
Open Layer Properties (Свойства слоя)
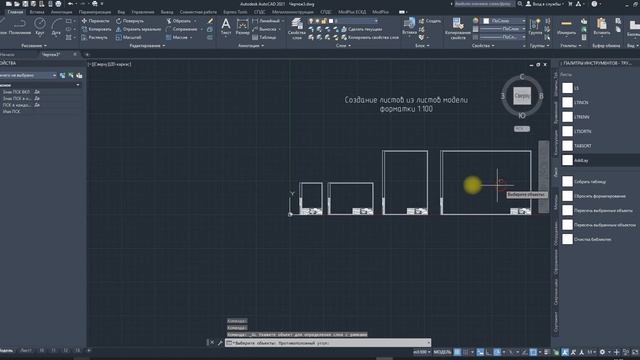click(297, 29)
